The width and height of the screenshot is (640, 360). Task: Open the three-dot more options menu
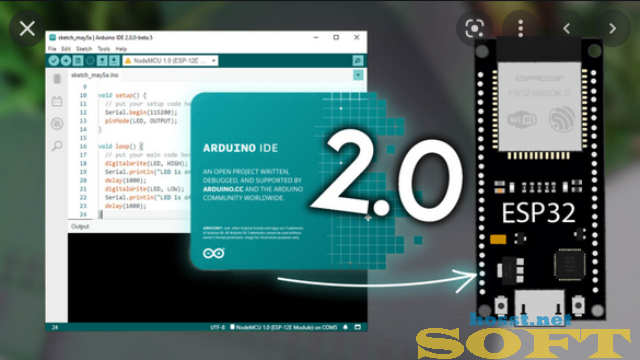point(520,28)
